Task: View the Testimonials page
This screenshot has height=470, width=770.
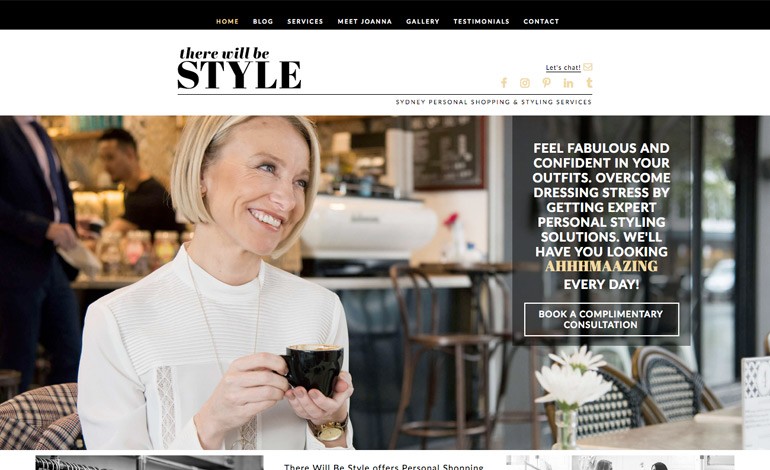Action: point(481,22)
